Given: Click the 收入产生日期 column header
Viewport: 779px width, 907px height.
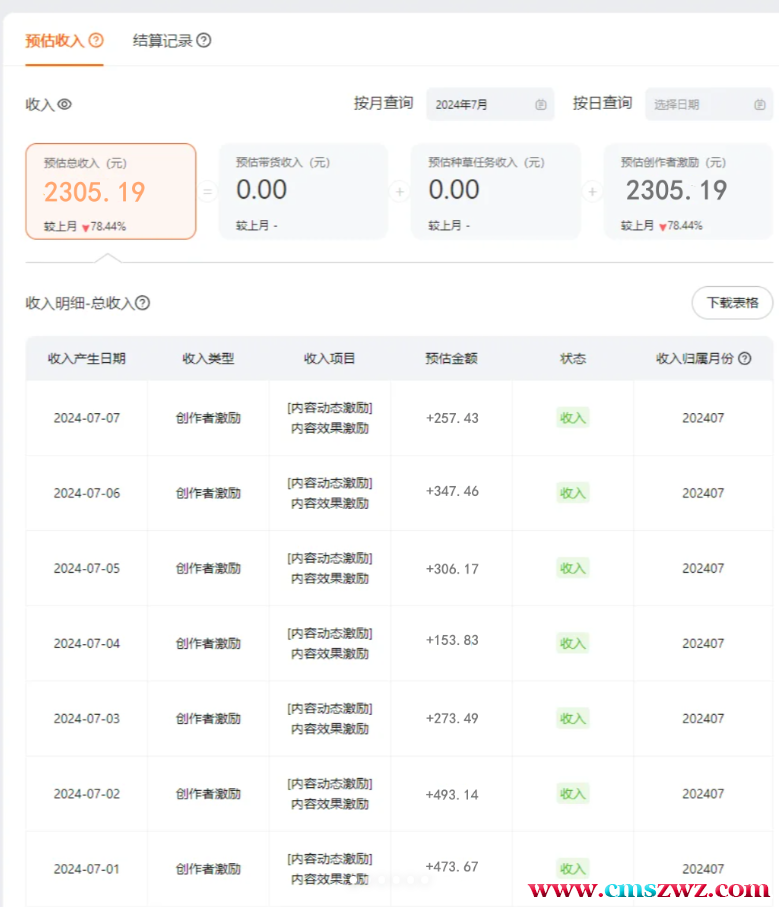Looking at the screenshot, I should click(87, 358).
